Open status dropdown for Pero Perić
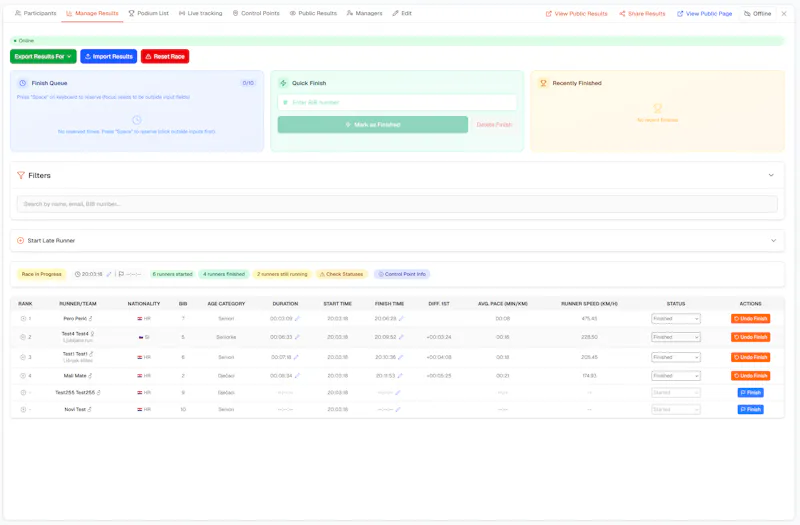 coord(676,318)
